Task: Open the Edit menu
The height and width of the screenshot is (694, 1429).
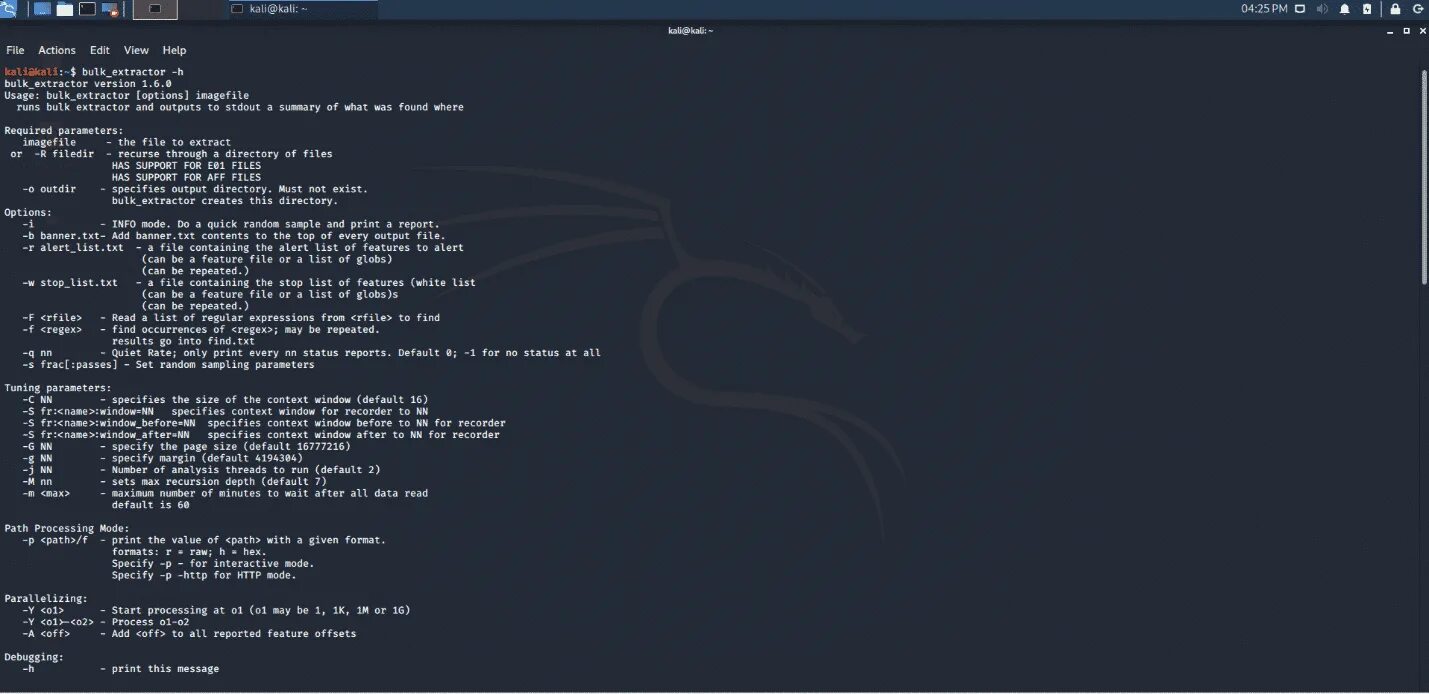Action: 100,50
